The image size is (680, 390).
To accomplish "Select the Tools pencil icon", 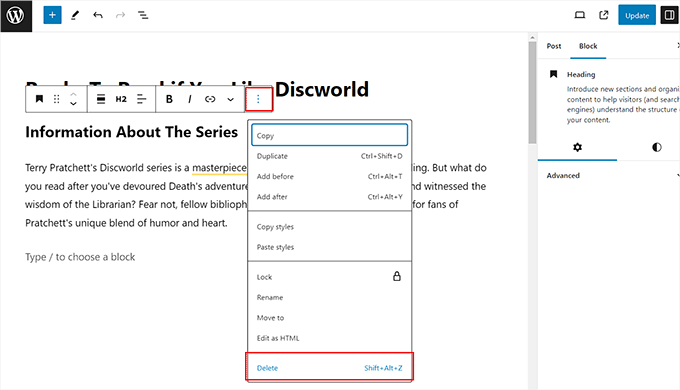I will 75,15.
